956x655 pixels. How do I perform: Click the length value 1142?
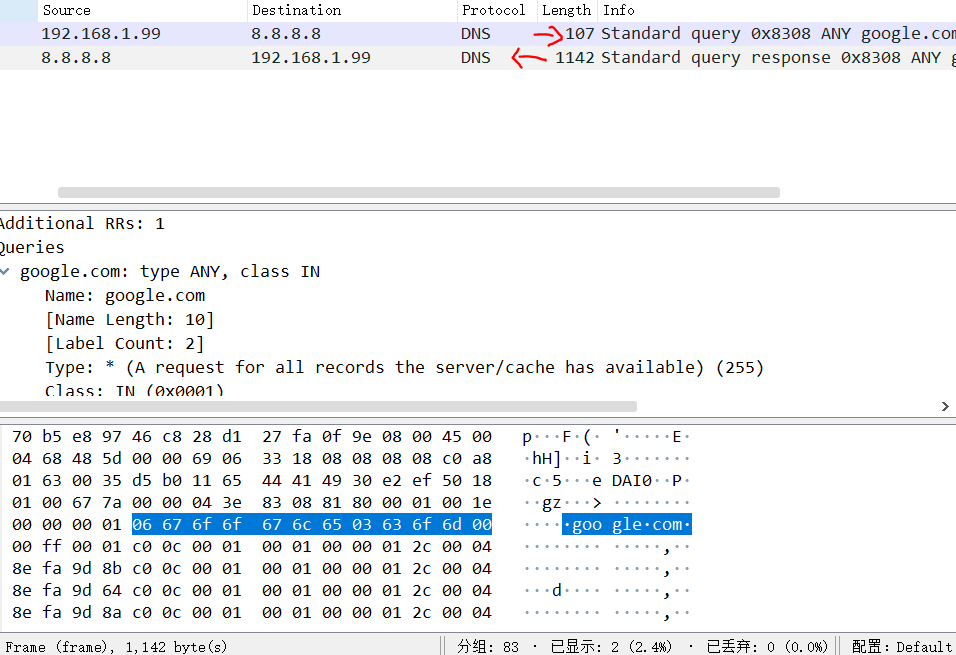(574, 58)
